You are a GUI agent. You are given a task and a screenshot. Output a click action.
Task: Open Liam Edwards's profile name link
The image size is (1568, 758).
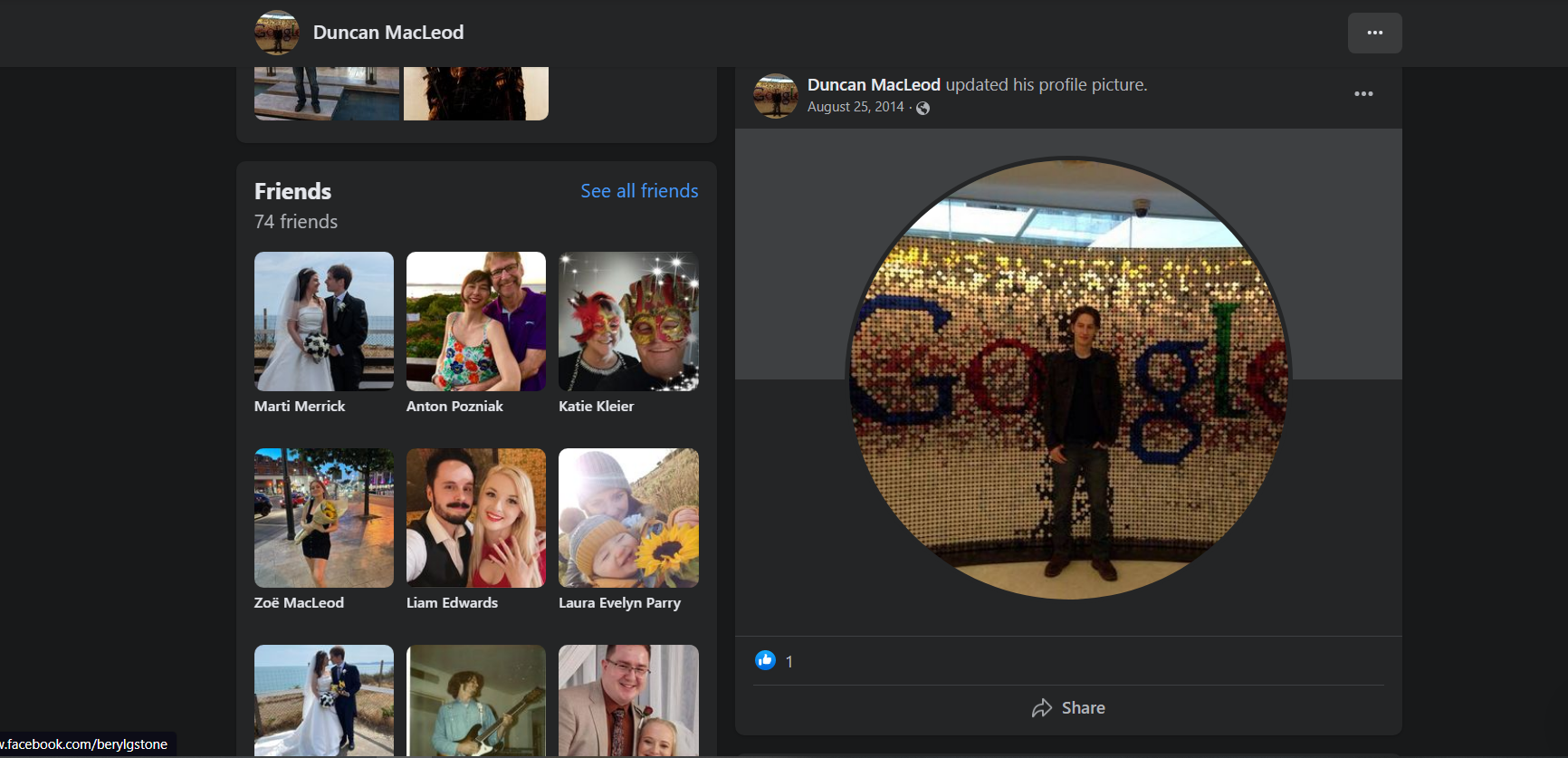coord(452,602)
